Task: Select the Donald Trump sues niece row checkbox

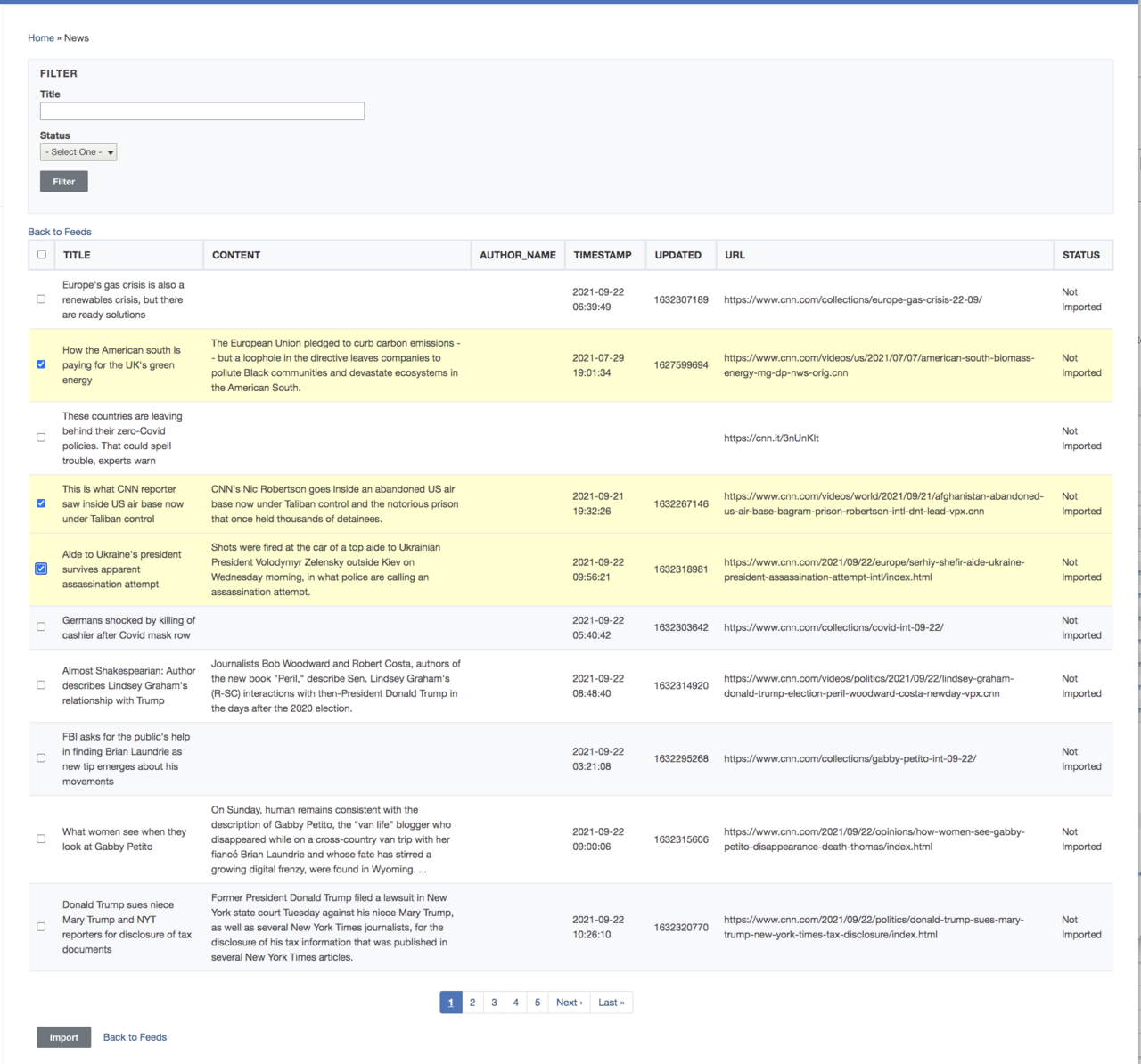Action: (x=41, y=927)
